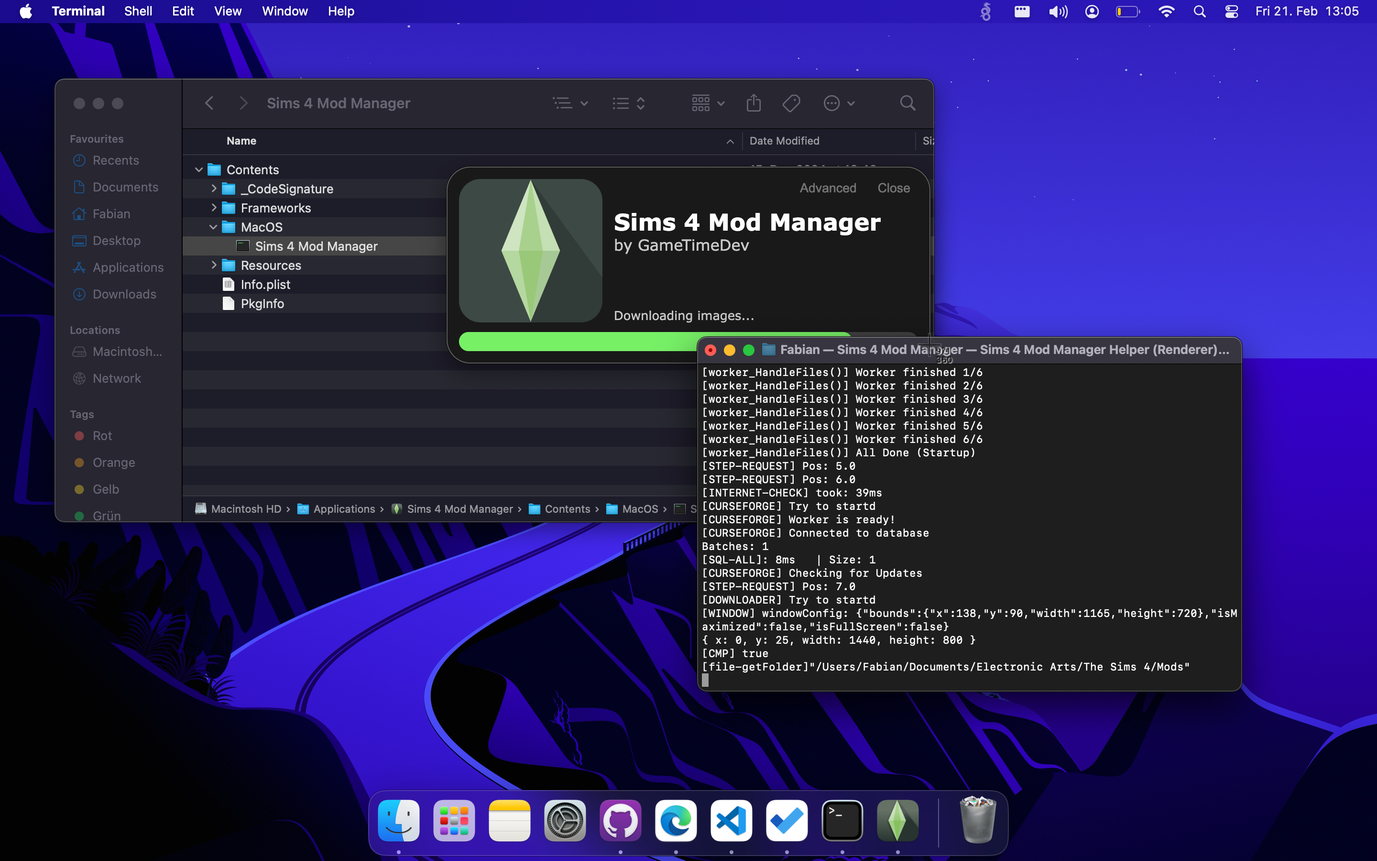Sort by the Date Modified column

tap(785, 141)
